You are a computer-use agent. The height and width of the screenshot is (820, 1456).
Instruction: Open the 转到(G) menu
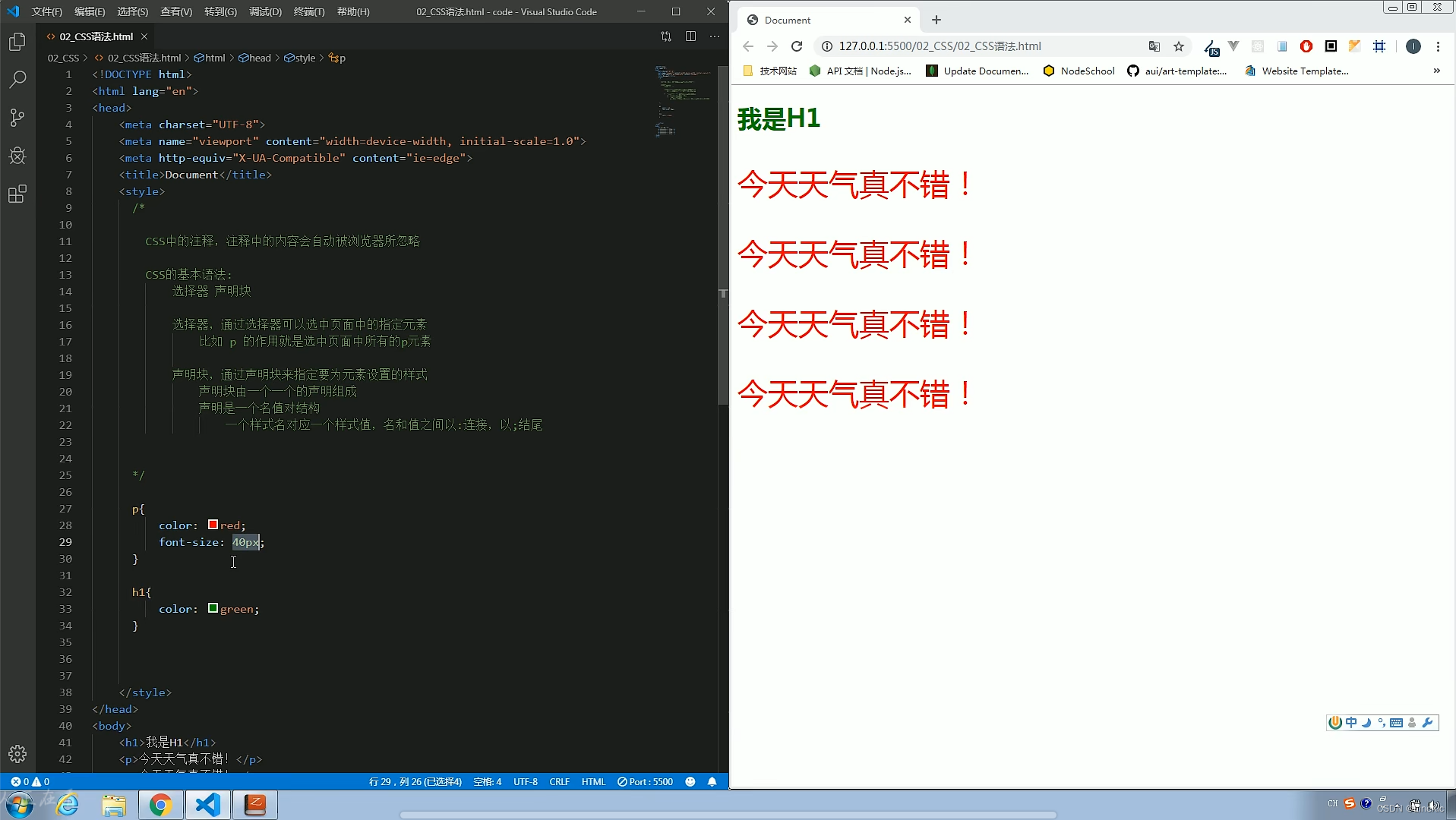coord(220,11)
